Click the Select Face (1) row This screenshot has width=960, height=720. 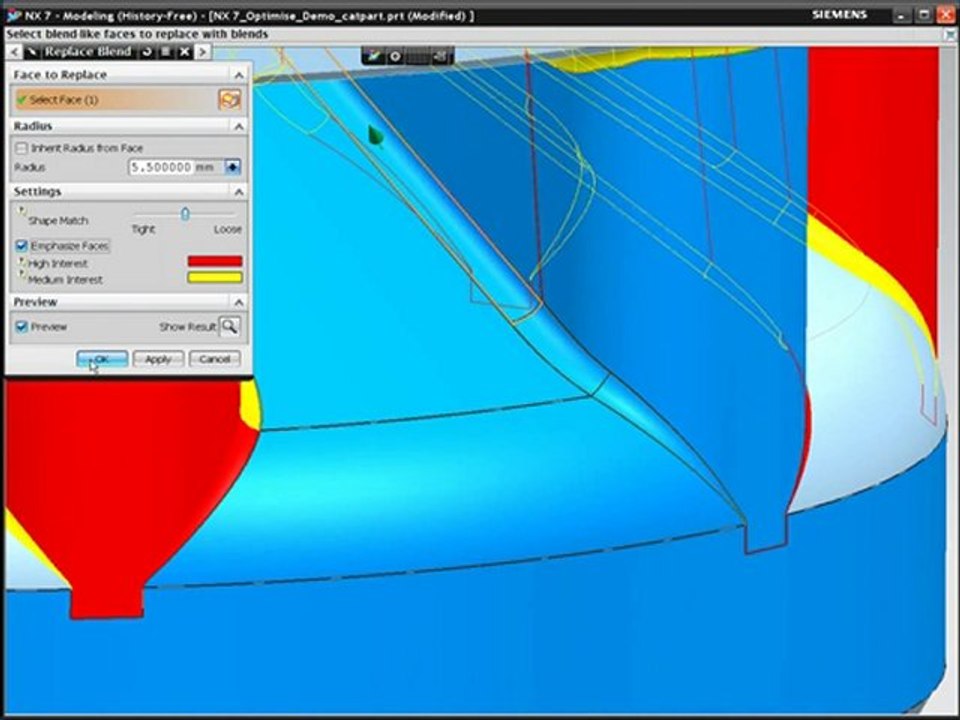(x=116, y=99)
